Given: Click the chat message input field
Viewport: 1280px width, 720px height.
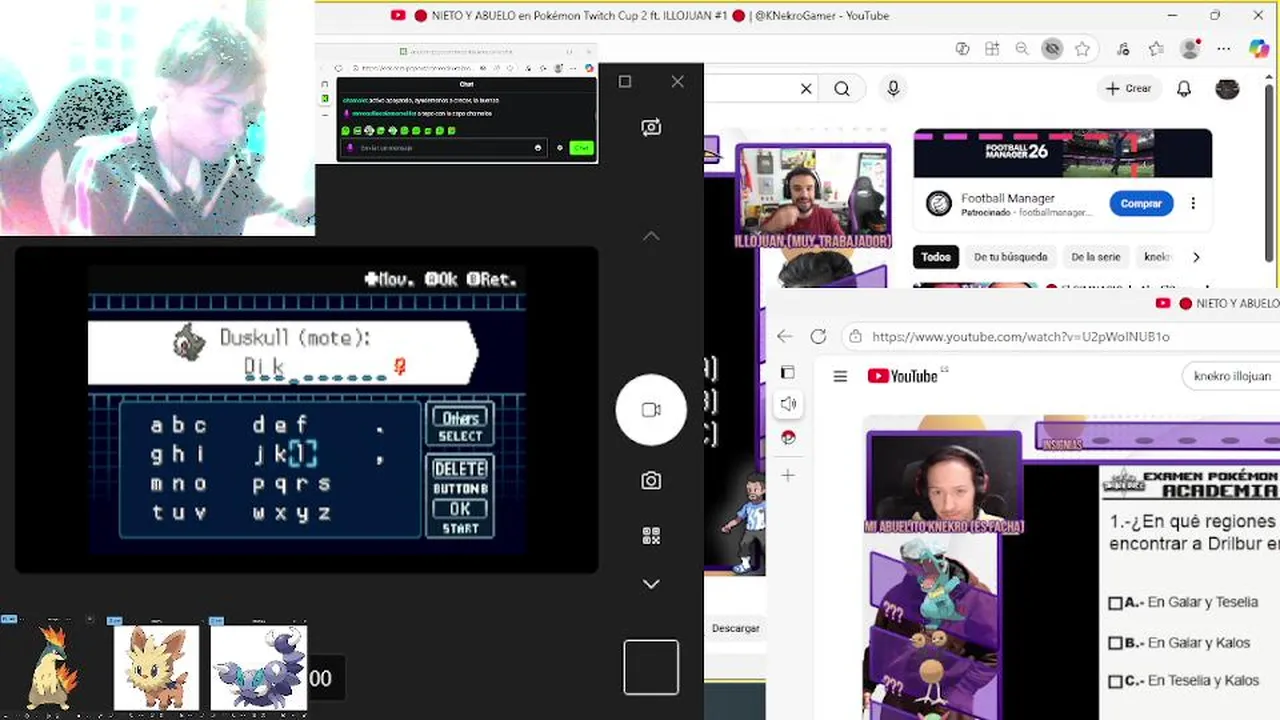Looking at the screenshot, I should (443, 148).
